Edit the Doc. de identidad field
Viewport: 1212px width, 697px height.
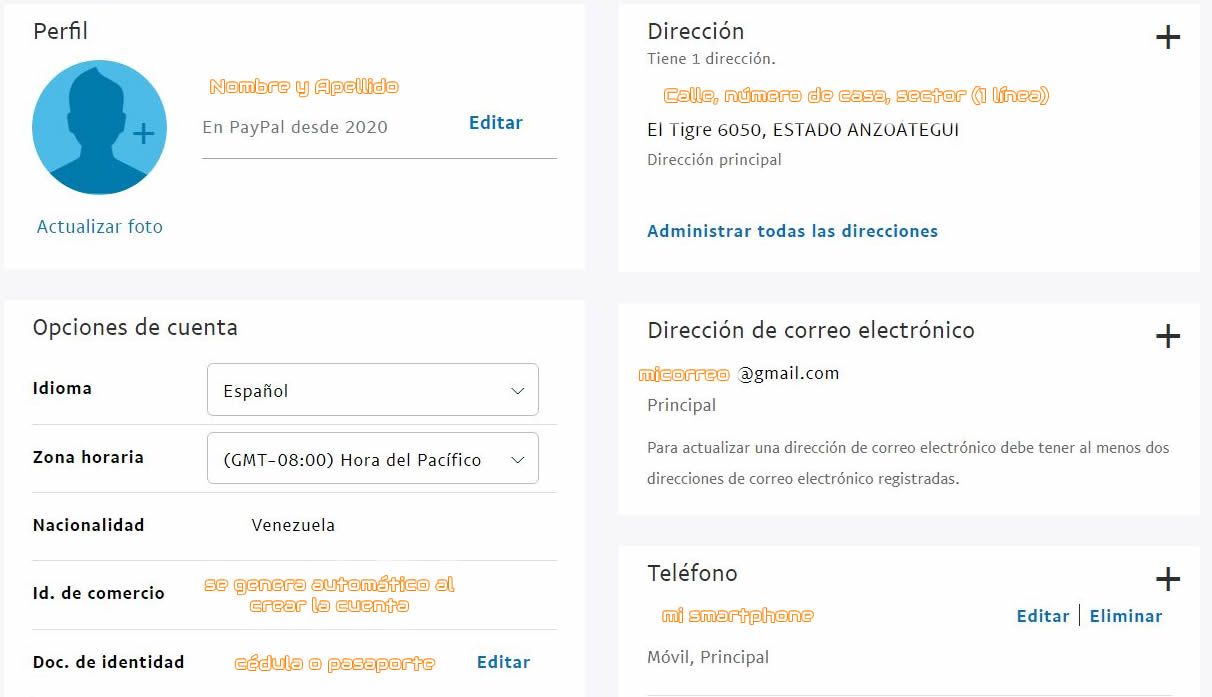503,662
